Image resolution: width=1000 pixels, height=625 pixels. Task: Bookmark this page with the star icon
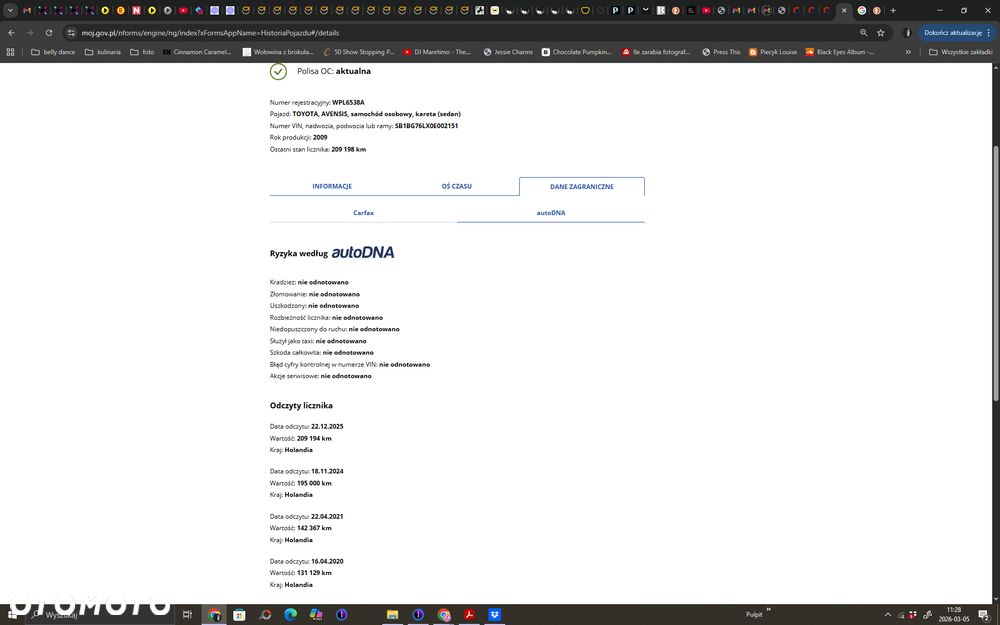coord(881,33)
